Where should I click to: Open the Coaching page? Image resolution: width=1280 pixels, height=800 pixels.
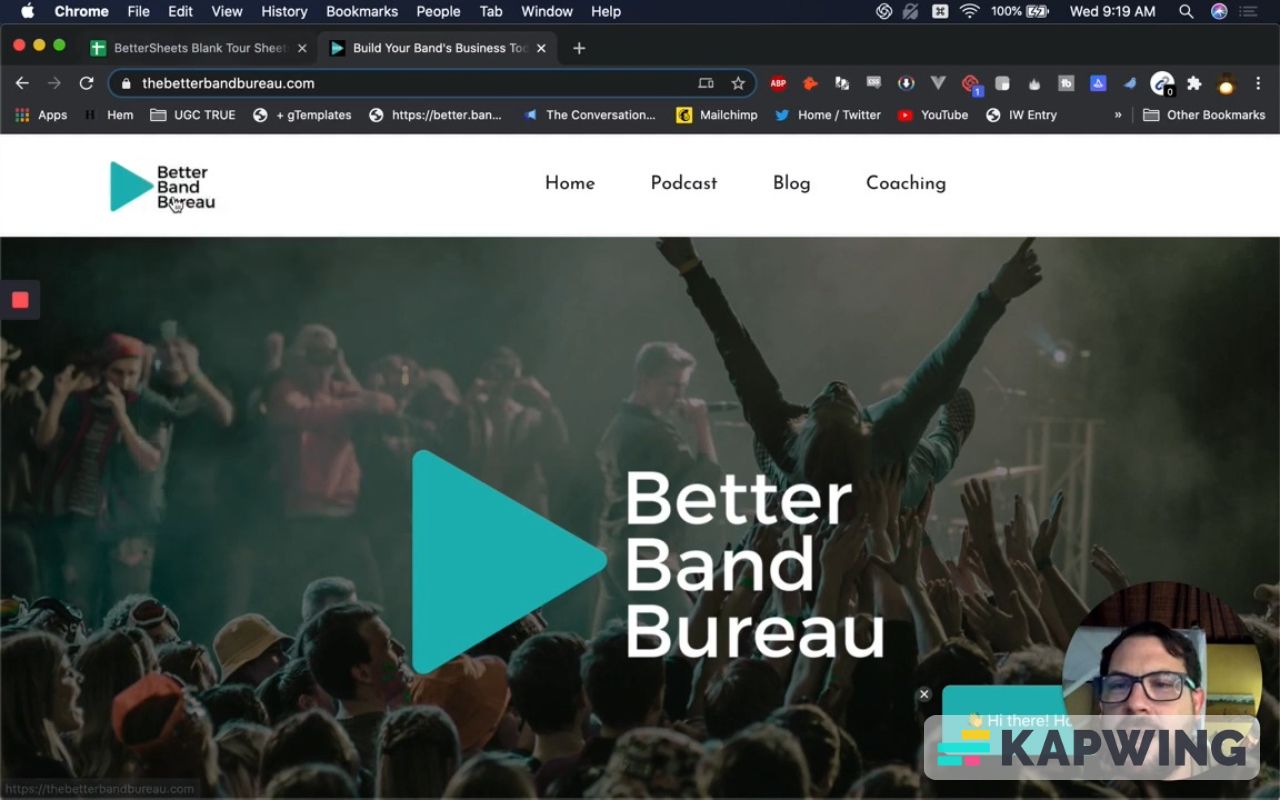pyautogui.click(x=906, y=183)
